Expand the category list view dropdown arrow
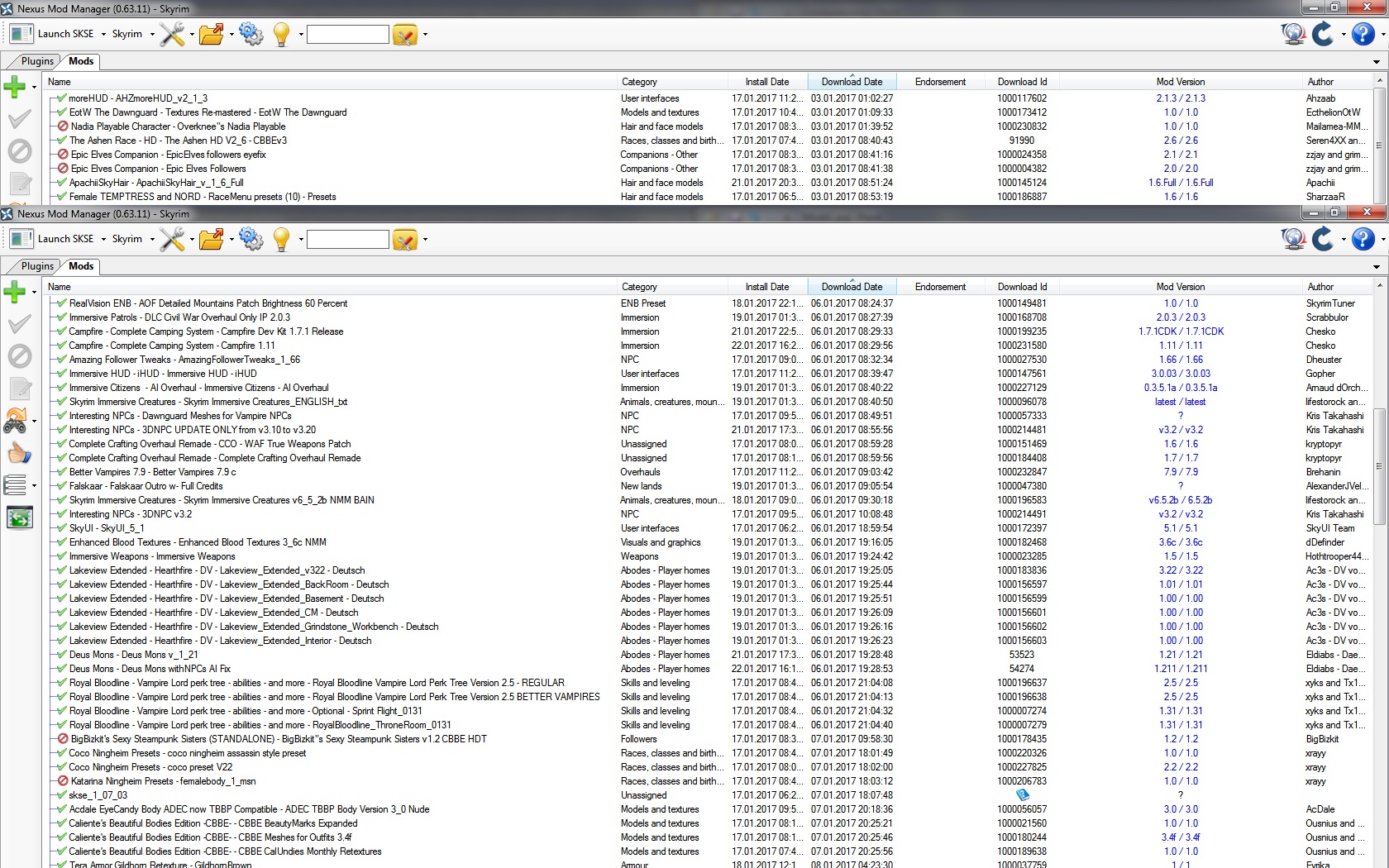The image size is (1389, 868). [x=34, y=486]
